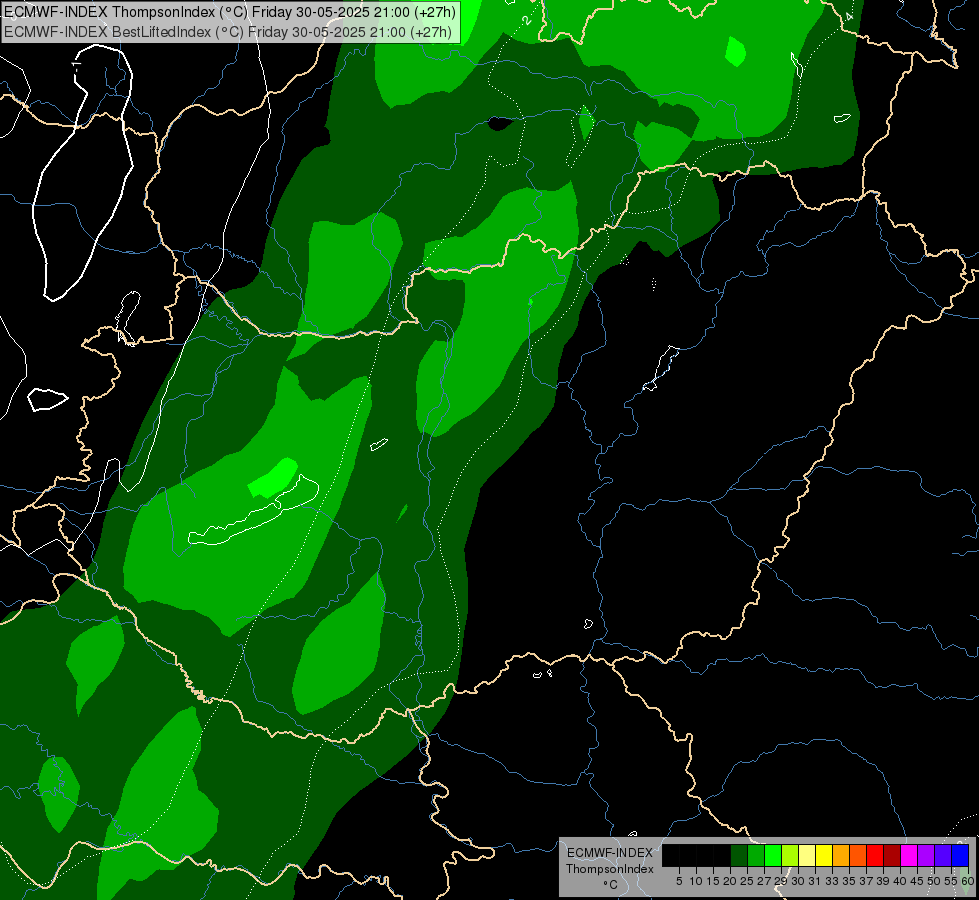This screenshot has height=900, width=979.
Task: Select the lime 29–30 legend swatch
Action: (x=790, y=855)
